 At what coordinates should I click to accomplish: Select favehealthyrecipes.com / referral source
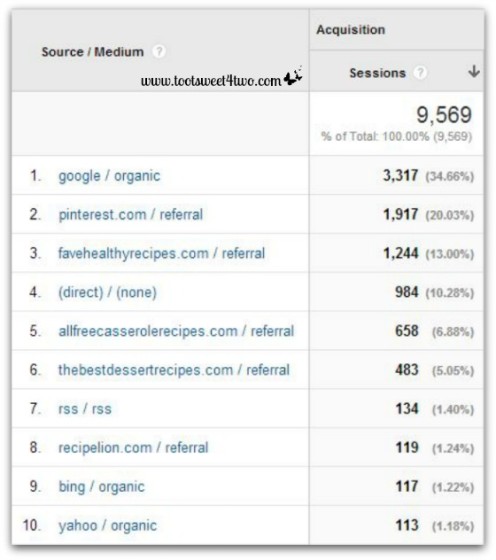click(x=162, y=253)
